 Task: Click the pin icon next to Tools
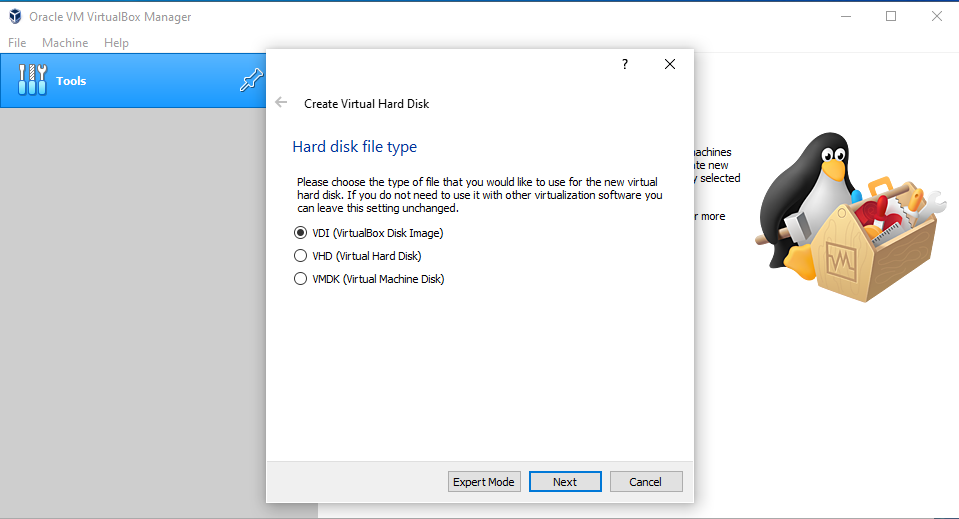coord(251,80)
